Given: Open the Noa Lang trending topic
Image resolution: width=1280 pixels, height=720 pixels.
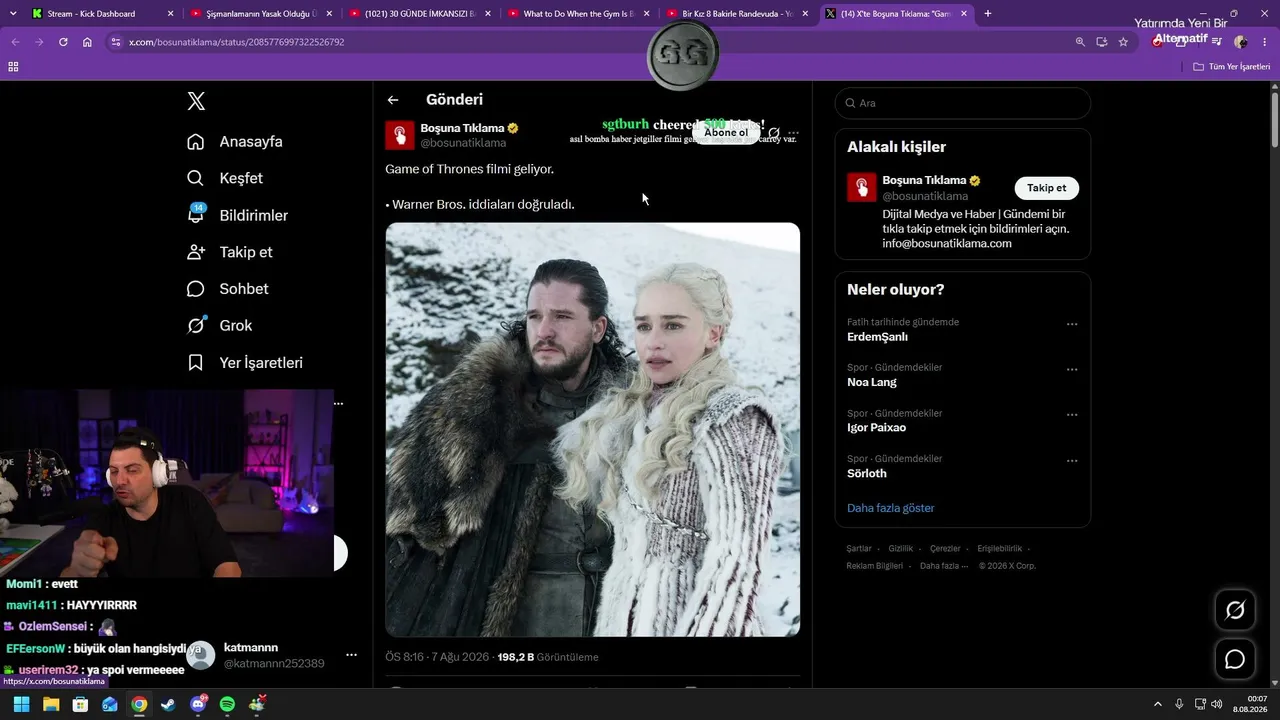Looking at the screenshot, I should tap(872, 382).
